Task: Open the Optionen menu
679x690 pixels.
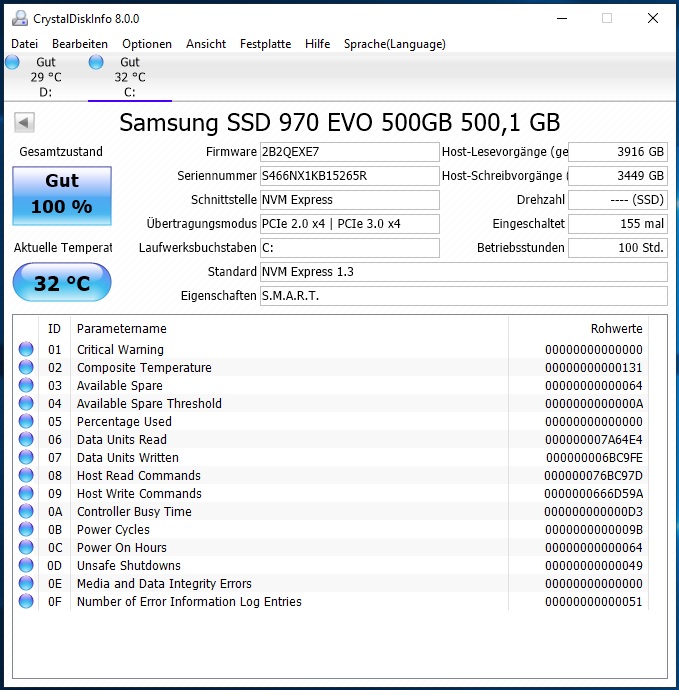Action: [147, 44]
